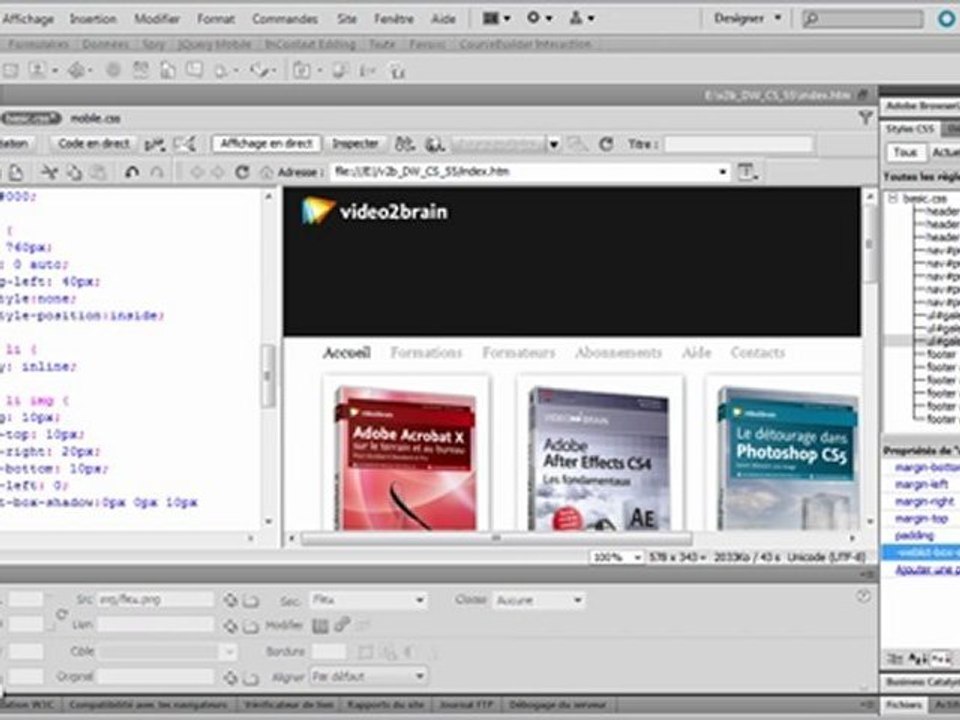
Task: Switch CSS panel to Actuel mode
Action: pos(945,152)
